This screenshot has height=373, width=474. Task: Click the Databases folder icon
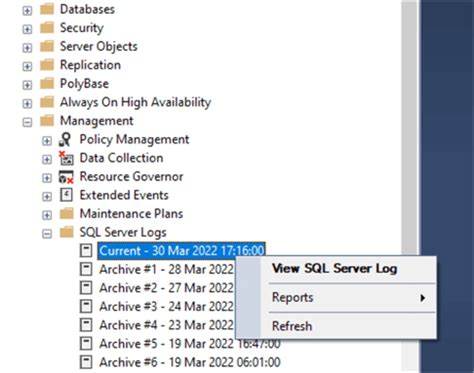pos(47,9)
